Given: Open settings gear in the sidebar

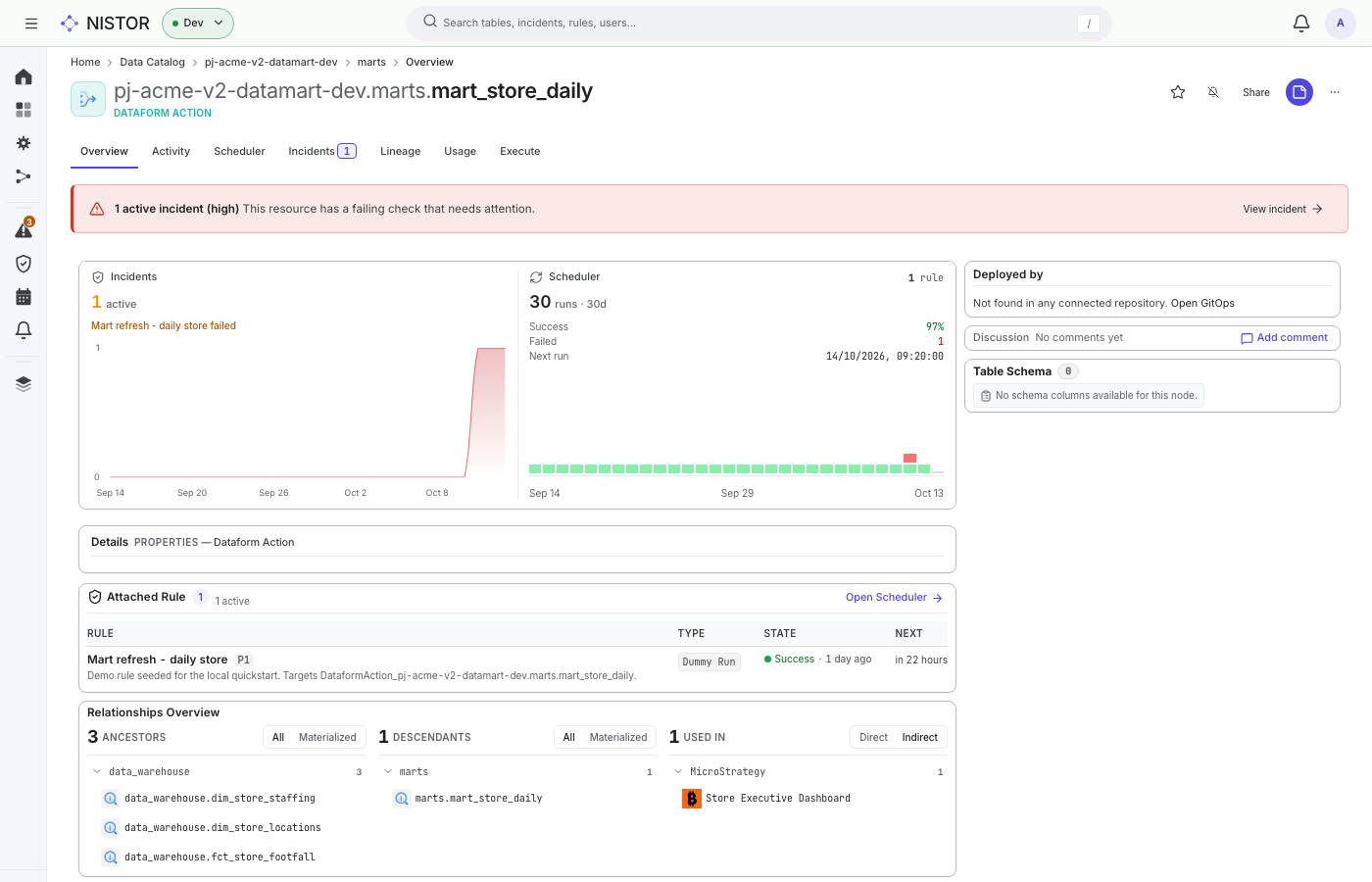Looking at the screenshot, I should tap(24, 143).
